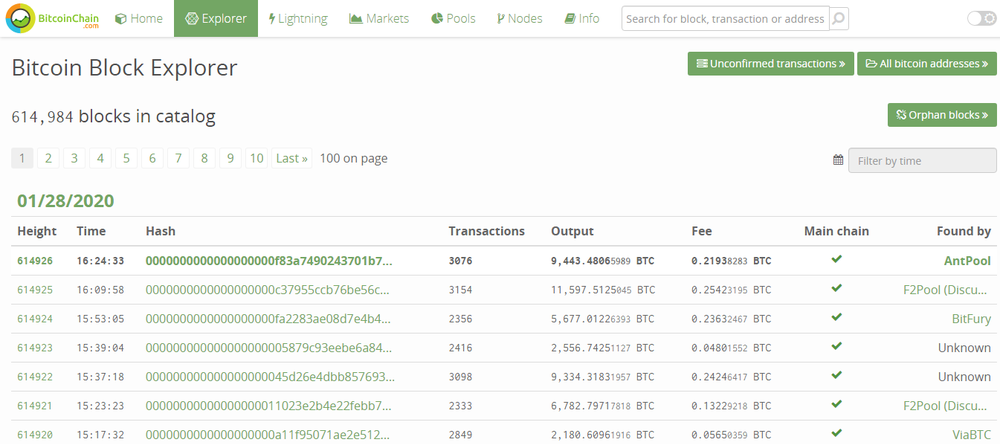Open All bitcoin addresses
Viewport: 1000px width, 444px height.
tap(927, 64)
